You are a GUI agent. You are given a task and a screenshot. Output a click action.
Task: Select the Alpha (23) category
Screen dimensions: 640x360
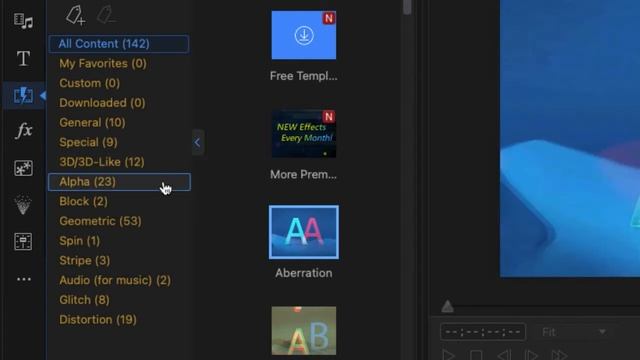pyautogui.click(x=119, y=182)
